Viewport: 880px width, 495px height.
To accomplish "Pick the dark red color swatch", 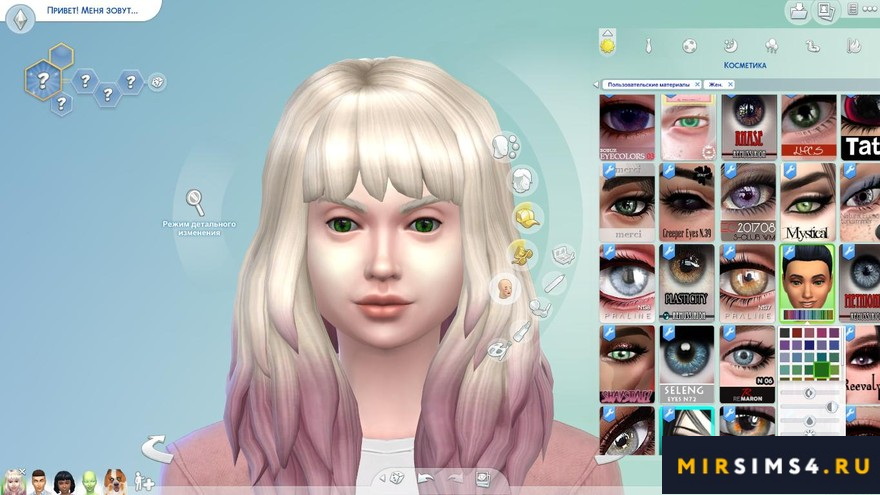I will [x=796, y=333].
